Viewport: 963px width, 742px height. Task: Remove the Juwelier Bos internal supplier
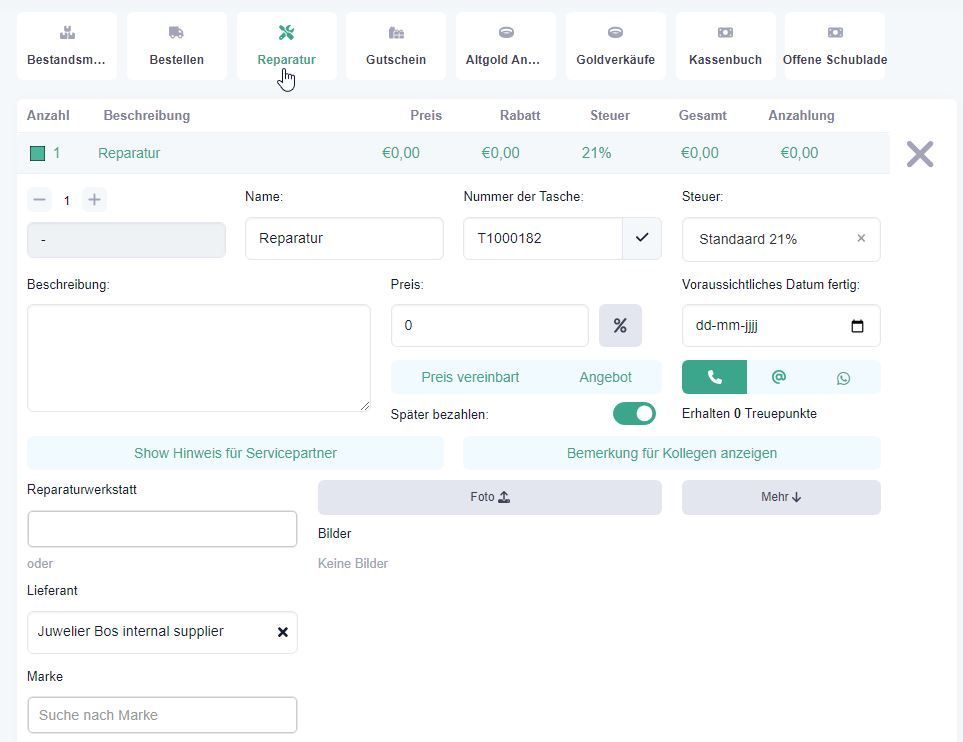[283, 632]
